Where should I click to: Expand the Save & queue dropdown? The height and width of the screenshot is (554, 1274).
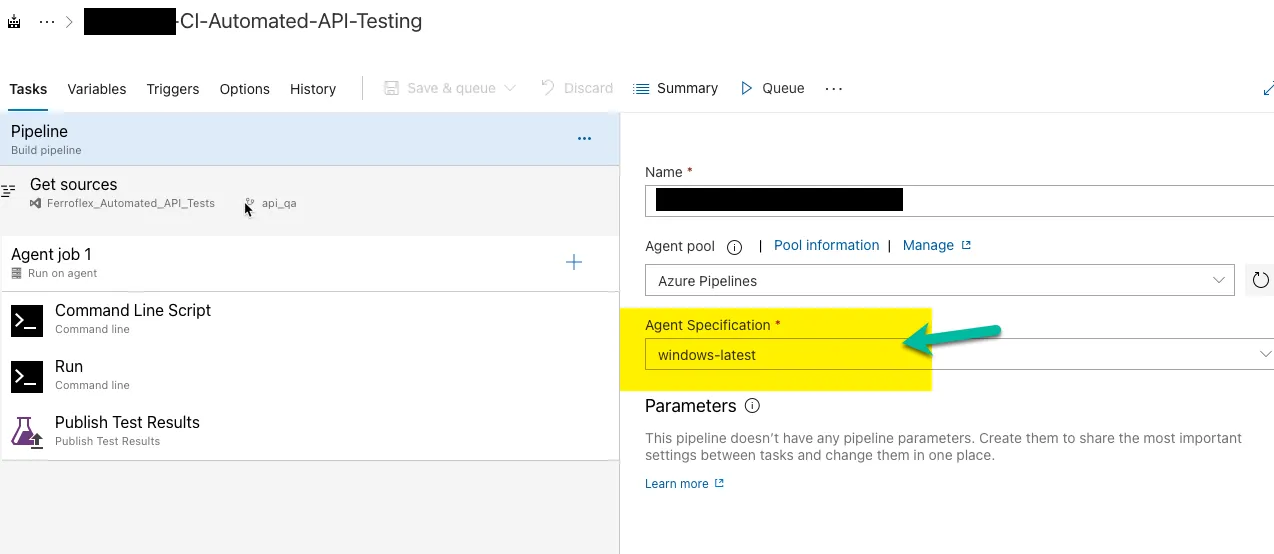[510, 88]
